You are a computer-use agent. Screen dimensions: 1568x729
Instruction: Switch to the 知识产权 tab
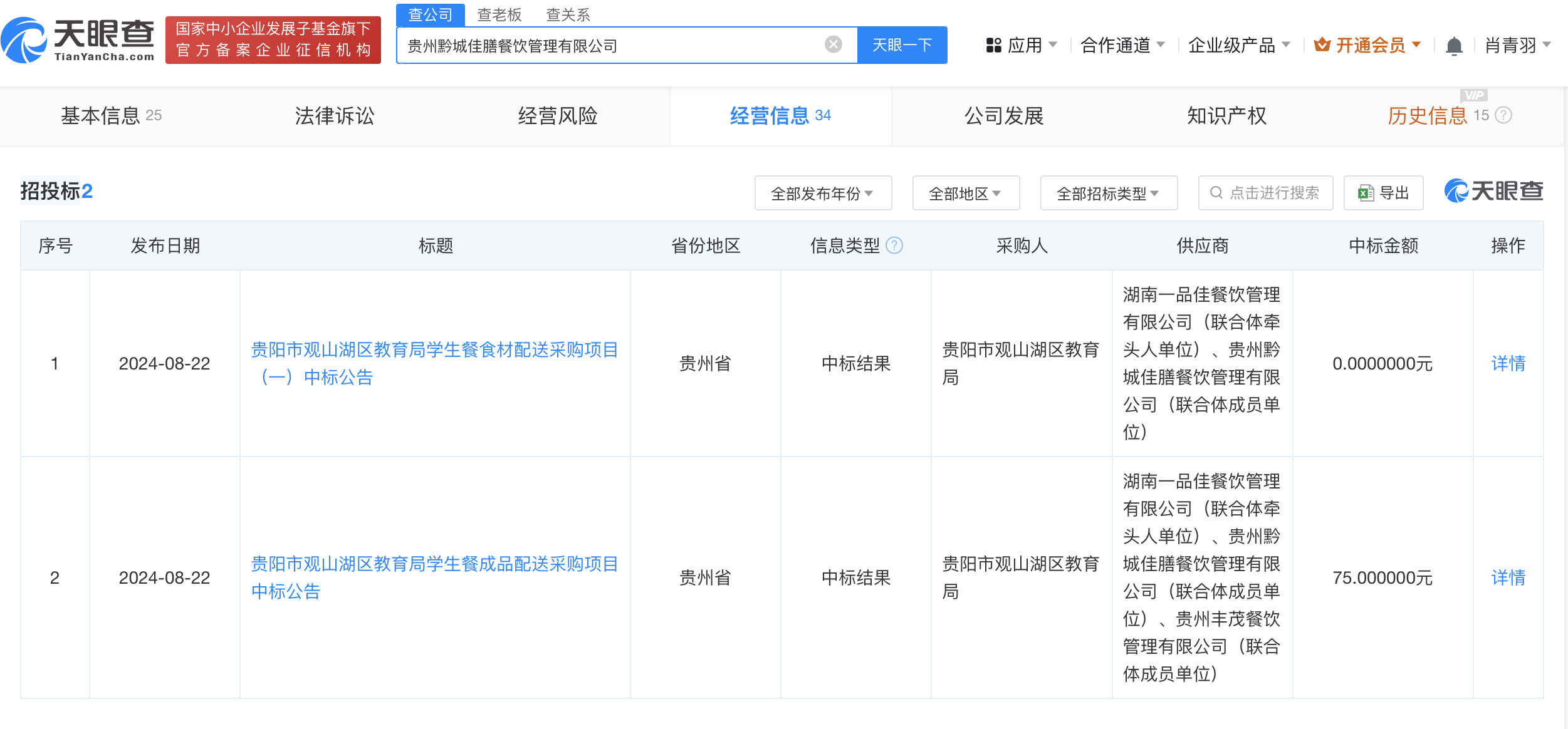1226,116
